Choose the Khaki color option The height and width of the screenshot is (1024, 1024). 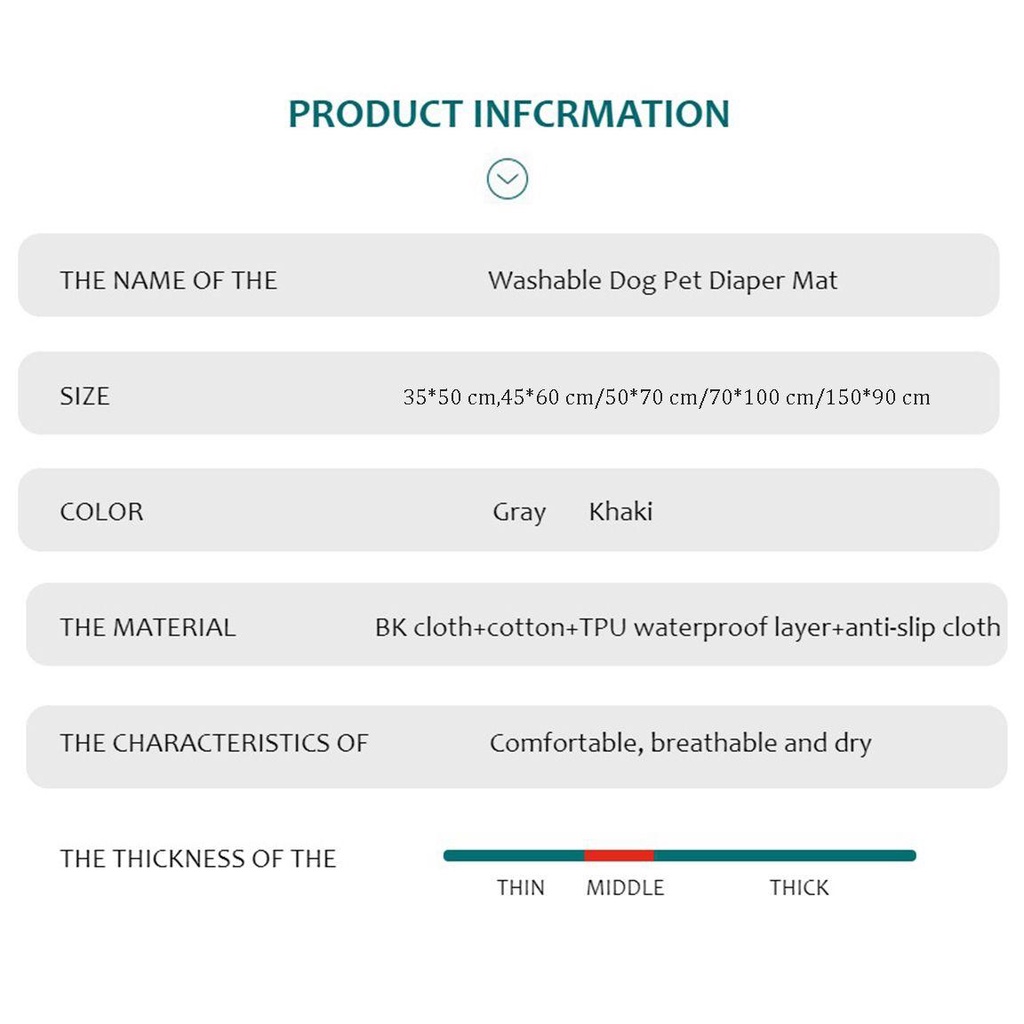(x=620, y=512)
